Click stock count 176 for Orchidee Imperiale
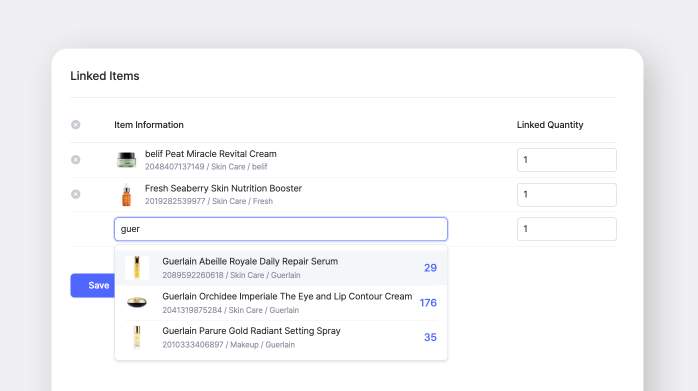This screenshot has height=391, width=698. [x=428, y=303]
